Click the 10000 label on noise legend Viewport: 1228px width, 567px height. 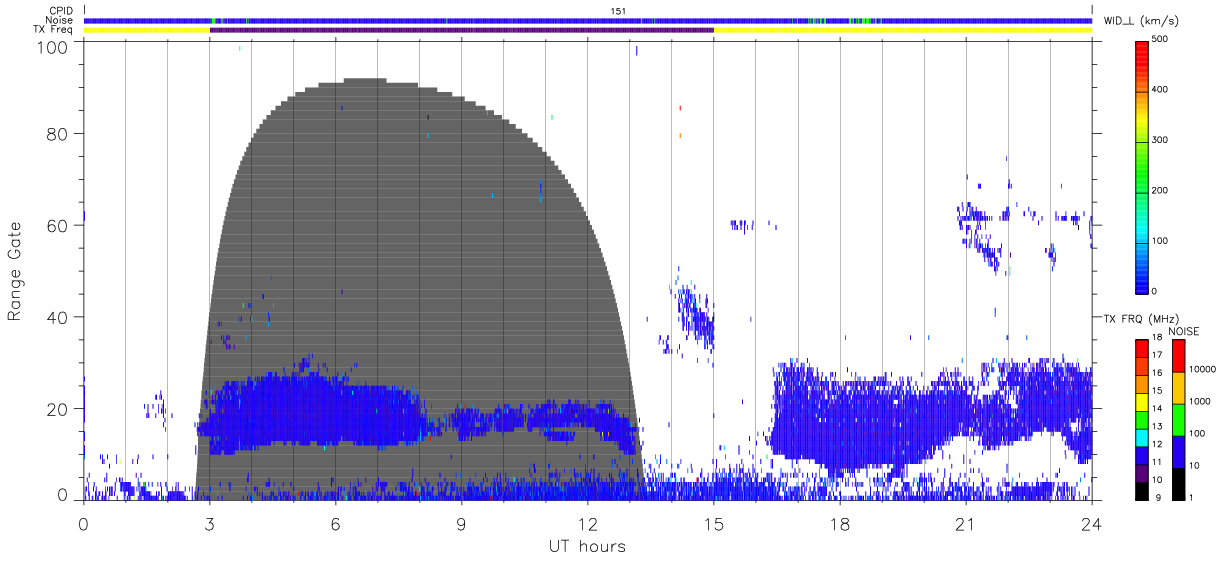1201,369
